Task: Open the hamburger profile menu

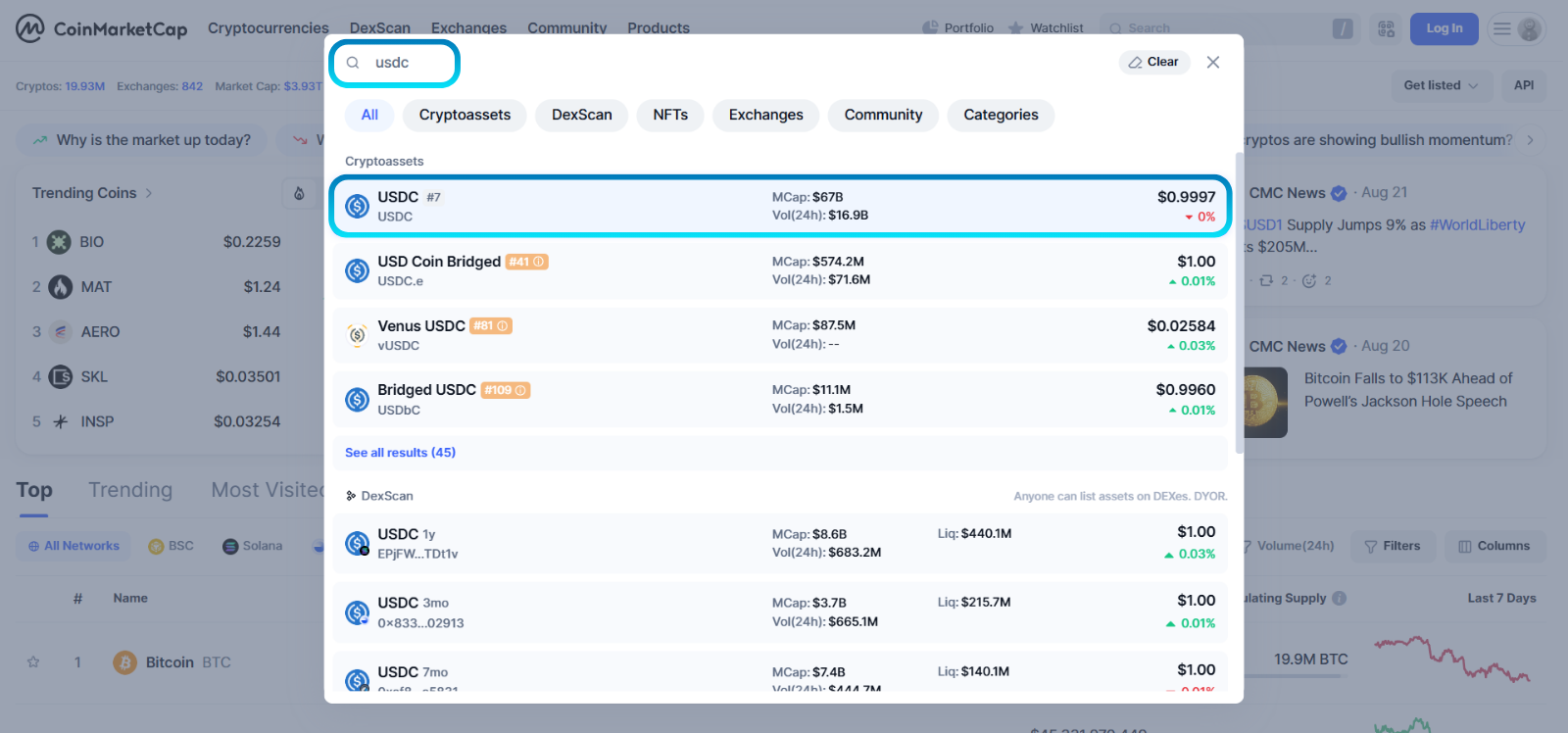Action: [x=1516, y=28]
